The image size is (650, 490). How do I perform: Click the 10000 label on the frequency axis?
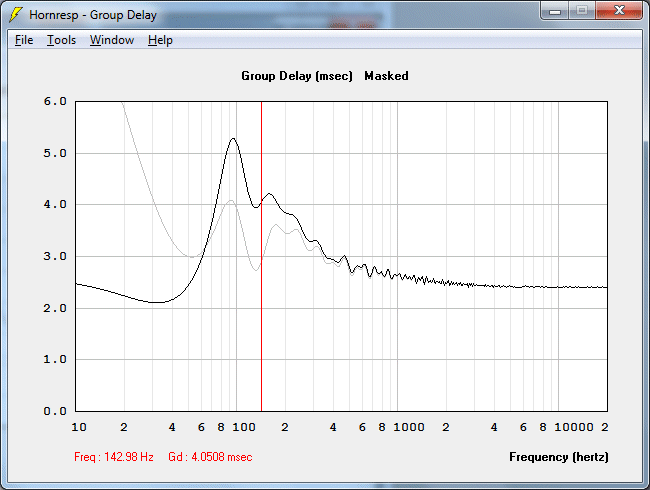point(574,427)
